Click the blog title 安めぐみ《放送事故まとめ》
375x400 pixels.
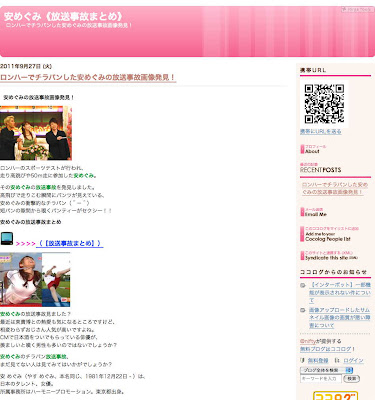pyautogui.click(x=63, y=16)
